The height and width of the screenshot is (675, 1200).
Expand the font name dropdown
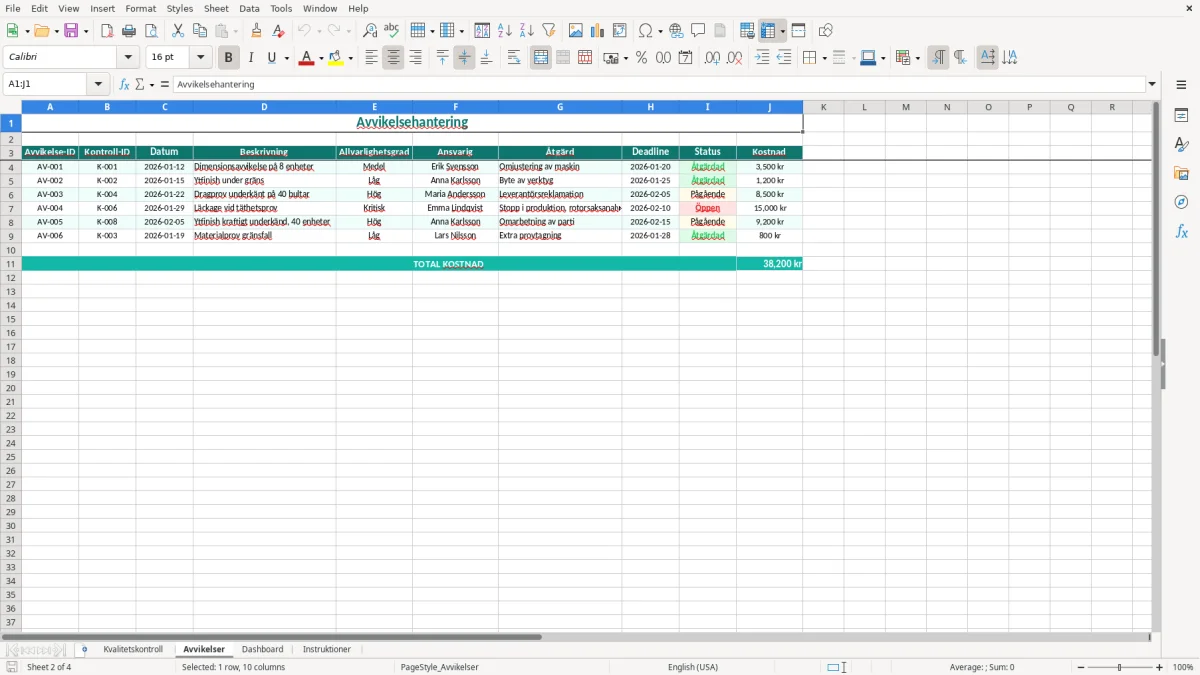coord(128,58)
